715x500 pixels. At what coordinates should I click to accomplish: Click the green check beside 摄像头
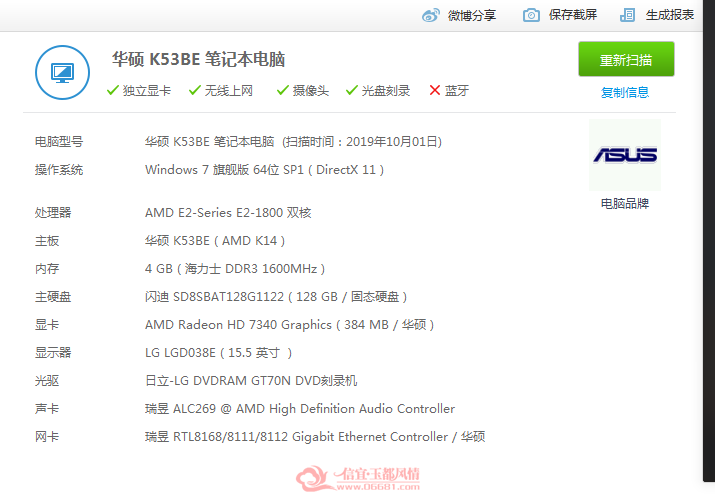[283, 90]
